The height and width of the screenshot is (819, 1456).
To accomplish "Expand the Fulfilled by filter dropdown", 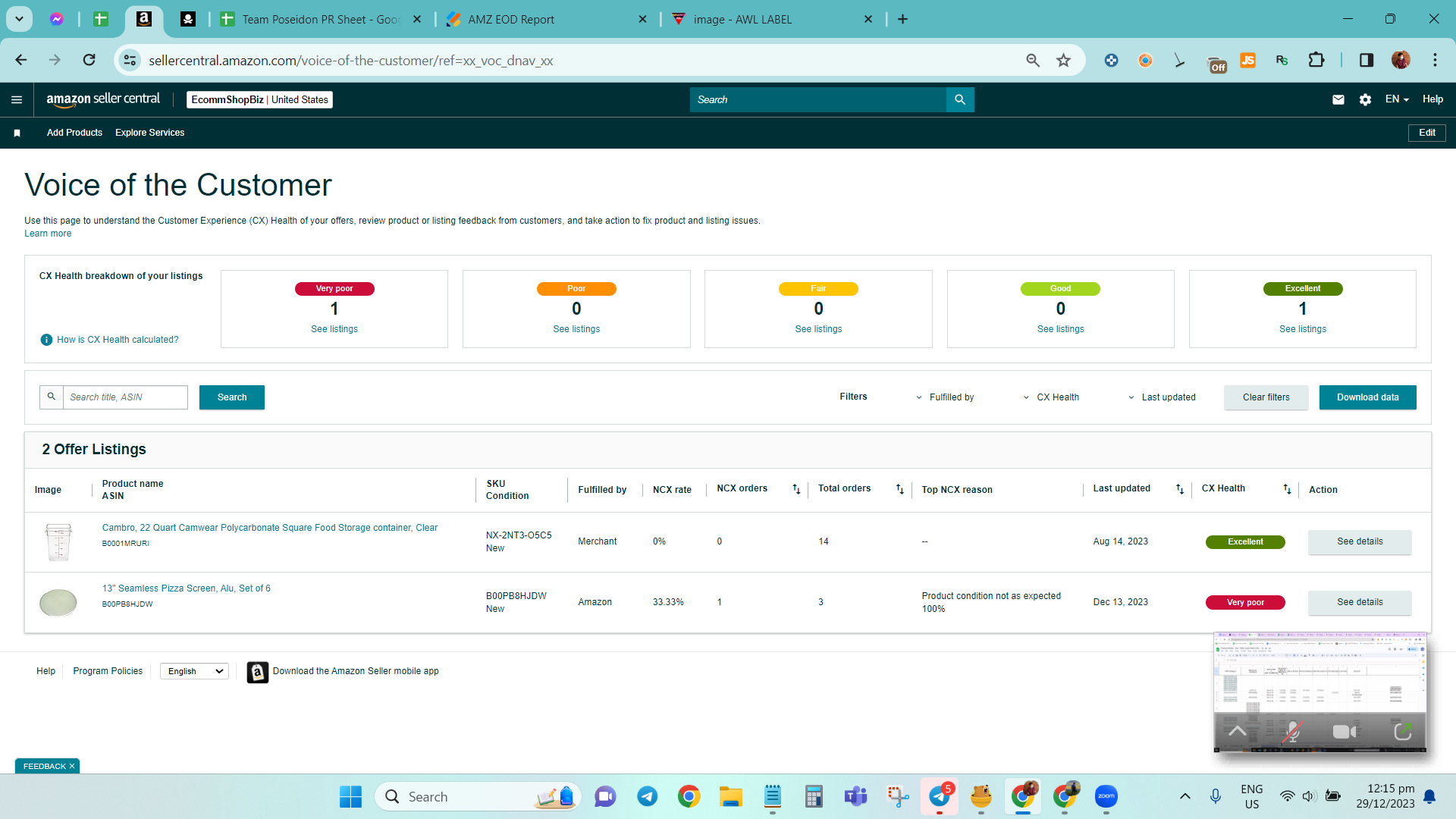I will click(945, 397).
